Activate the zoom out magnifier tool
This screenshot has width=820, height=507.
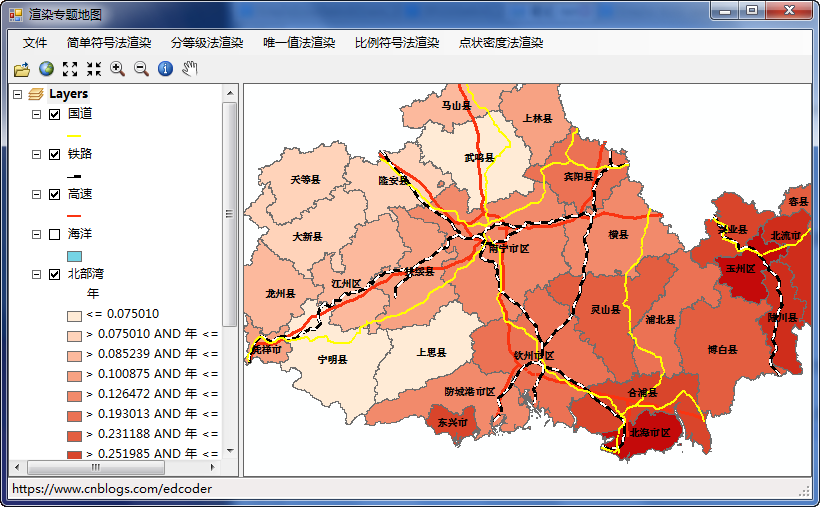tap(142, 69)
